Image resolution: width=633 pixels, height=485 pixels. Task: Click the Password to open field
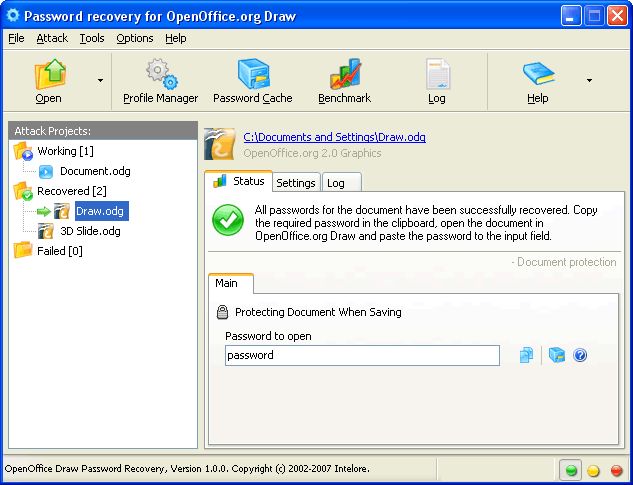click(x=362, y=355)
